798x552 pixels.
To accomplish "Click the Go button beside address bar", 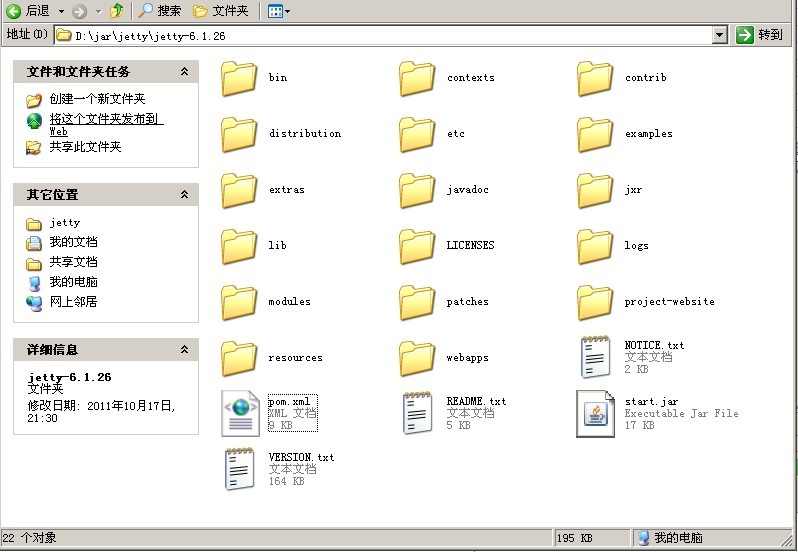I will pos(760,35).
